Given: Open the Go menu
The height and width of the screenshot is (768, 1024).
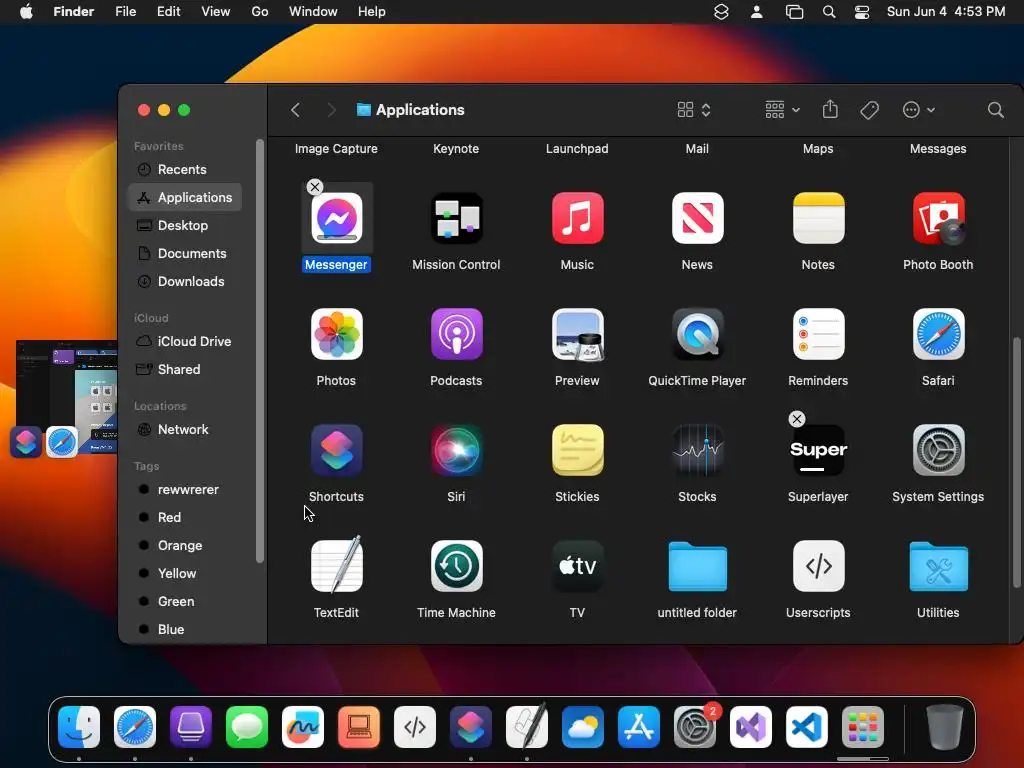Looking at the screenshot, I should [x=260, y=12].
